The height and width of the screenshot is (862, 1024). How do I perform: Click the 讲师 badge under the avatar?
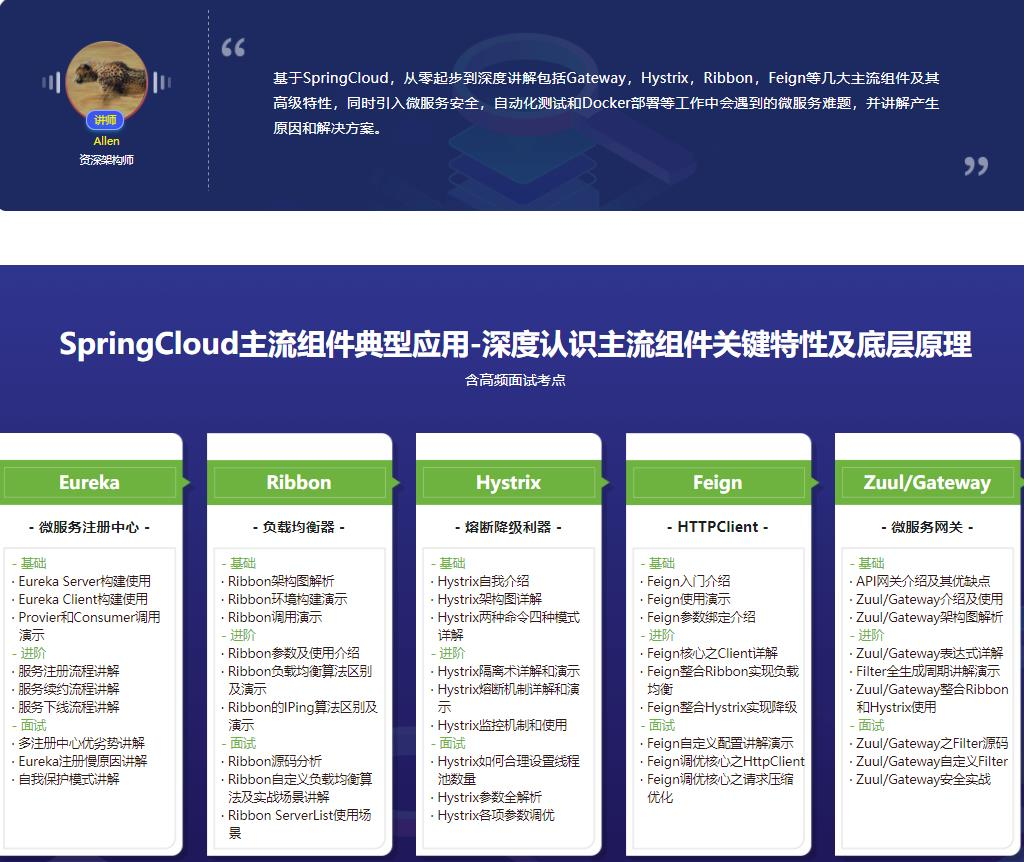(106, 120)
